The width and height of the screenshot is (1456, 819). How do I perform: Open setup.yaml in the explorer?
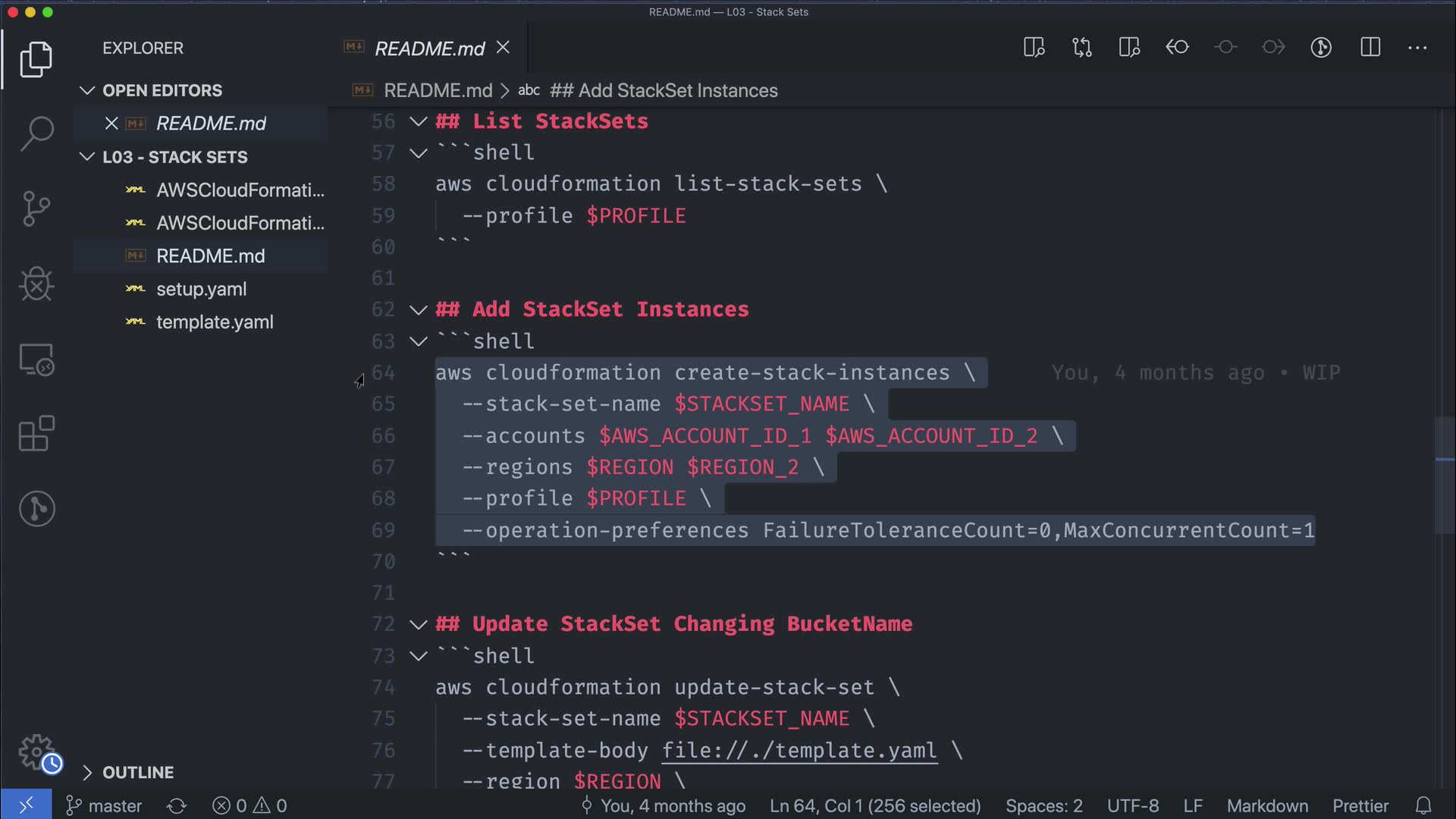[201, 289]
